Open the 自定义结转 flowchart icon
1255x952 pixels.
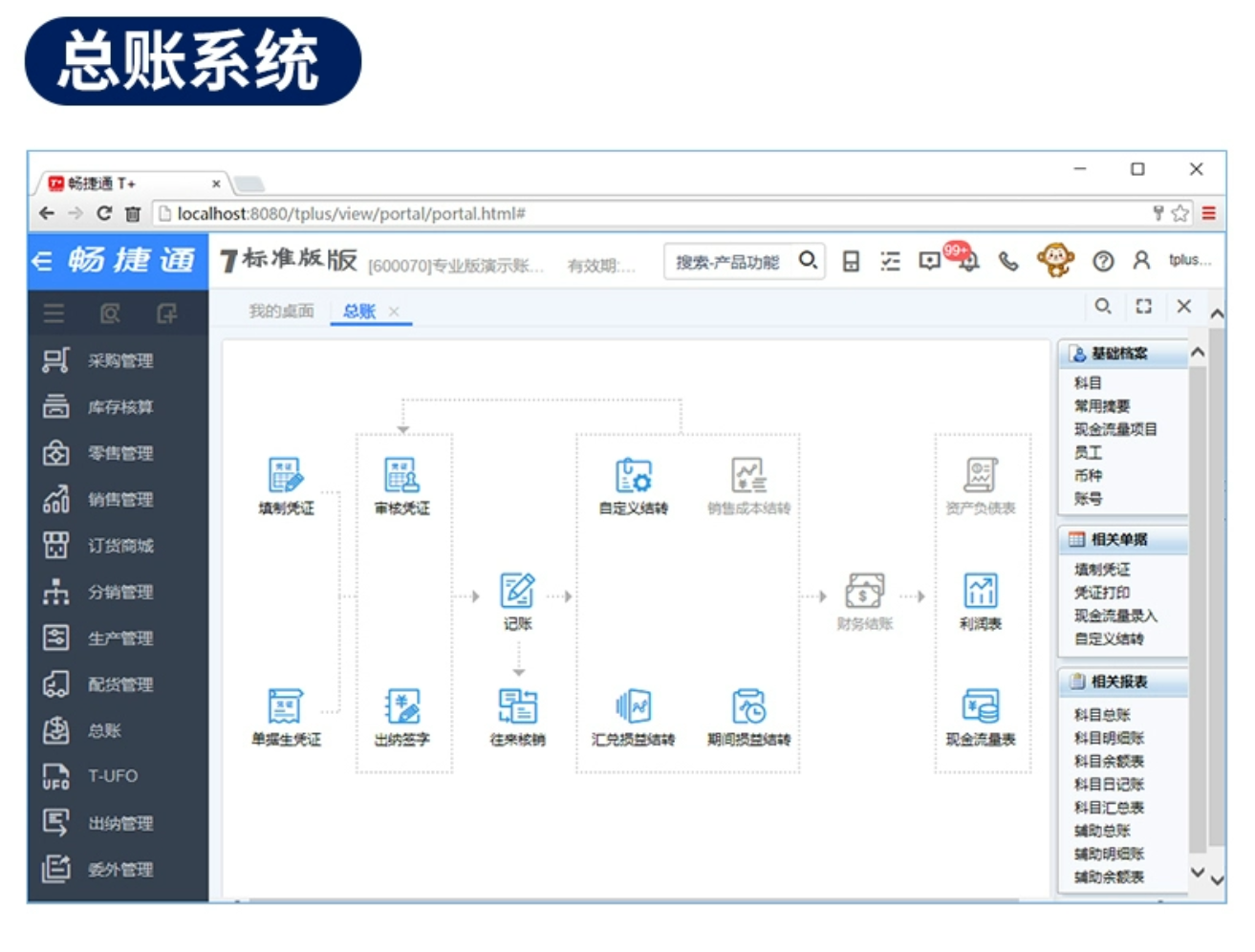point(633,475)
